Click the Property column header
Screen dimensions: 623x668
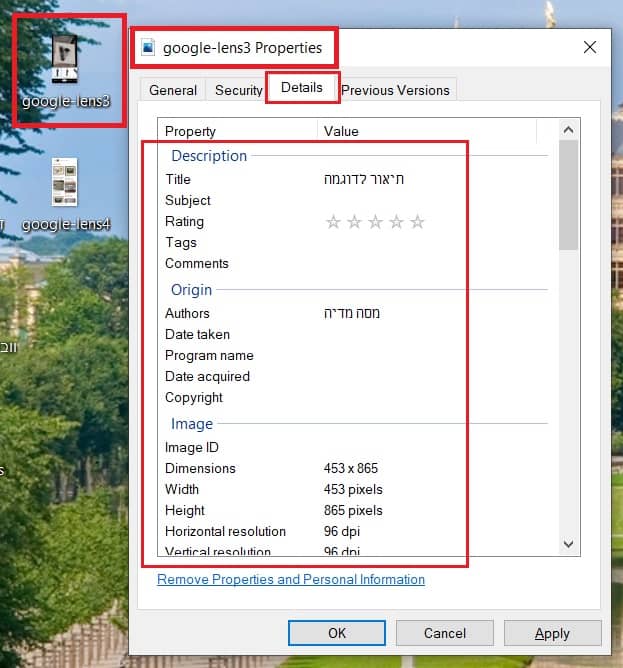pyautogui.click(x=190, y=131)
